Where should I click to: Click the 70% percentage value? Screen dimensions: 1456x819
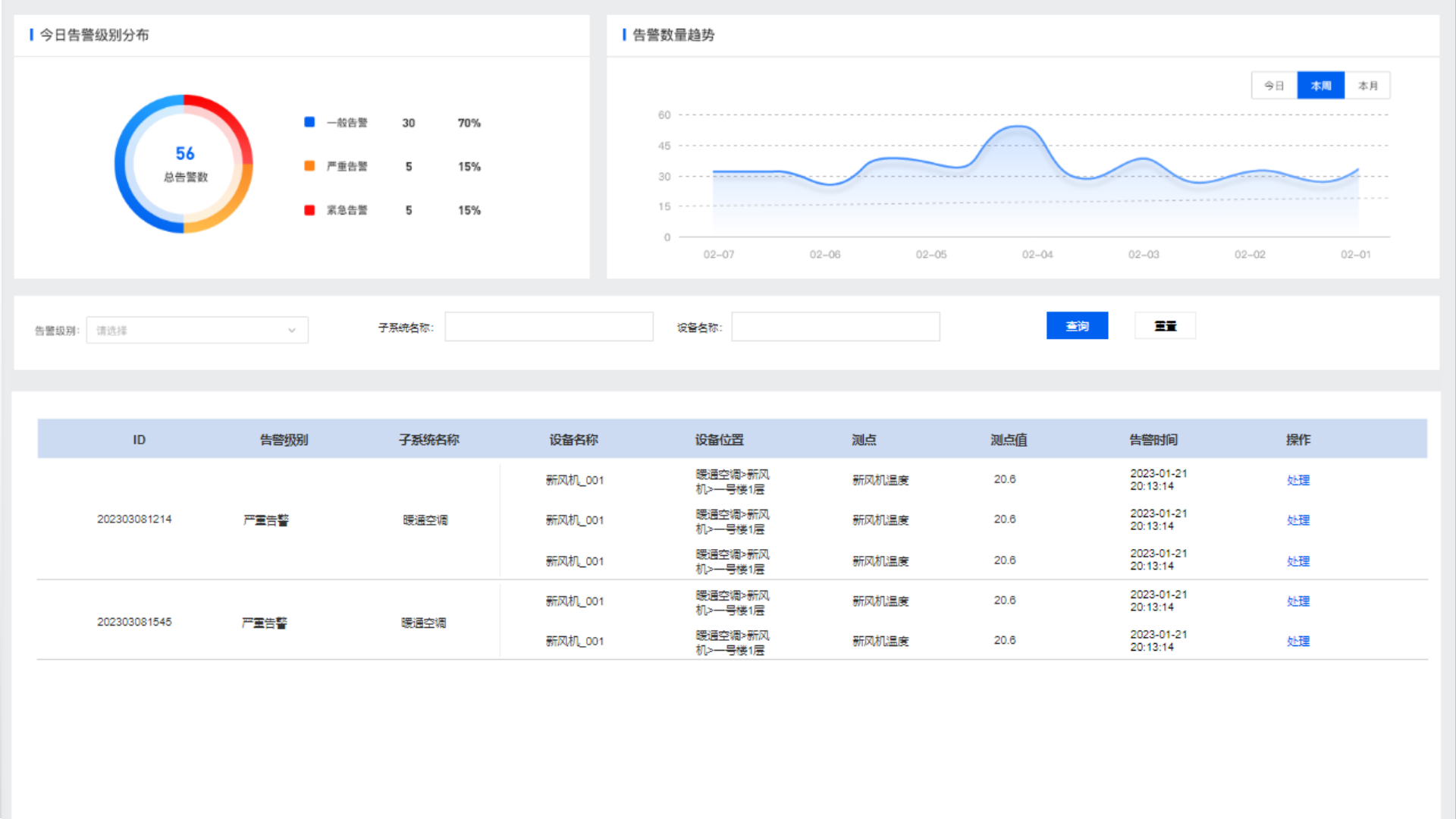469,123
